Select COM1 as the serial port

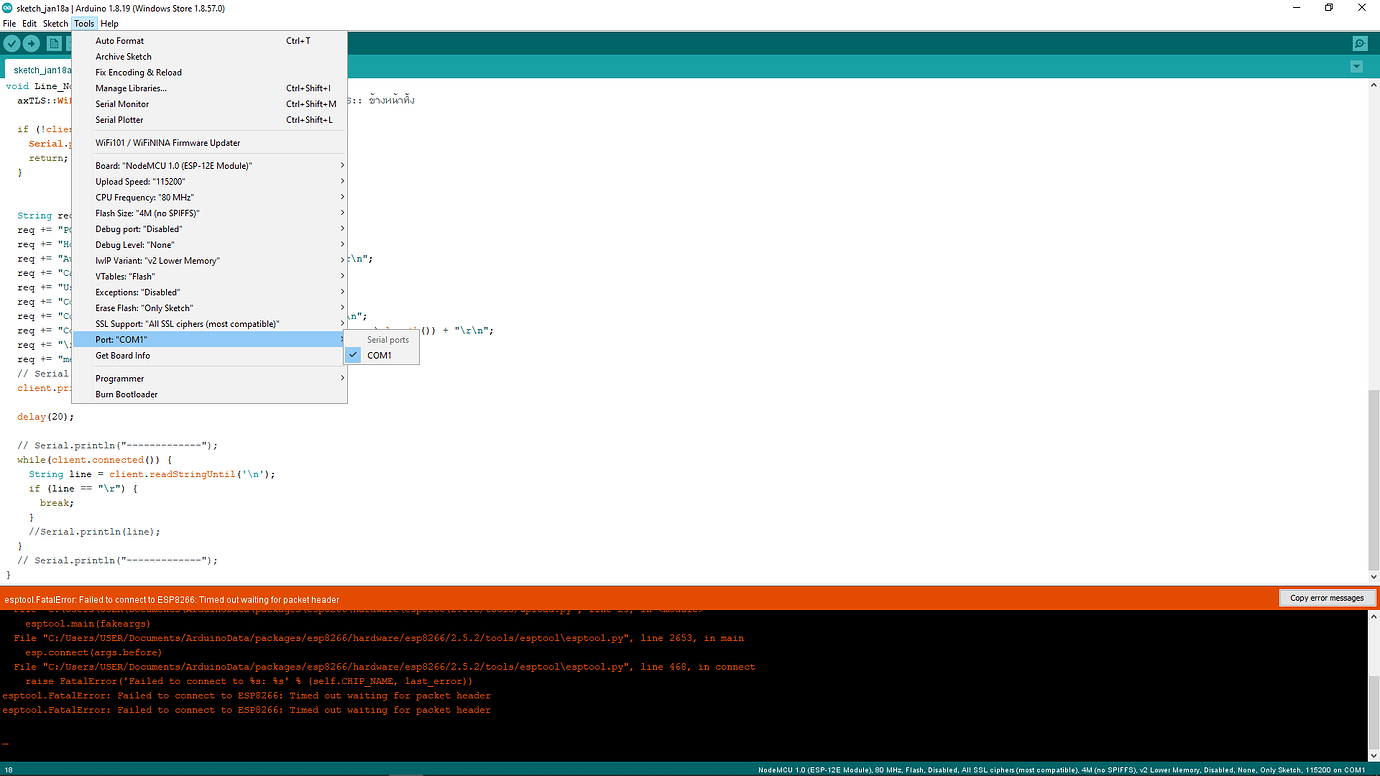[378, 355]
